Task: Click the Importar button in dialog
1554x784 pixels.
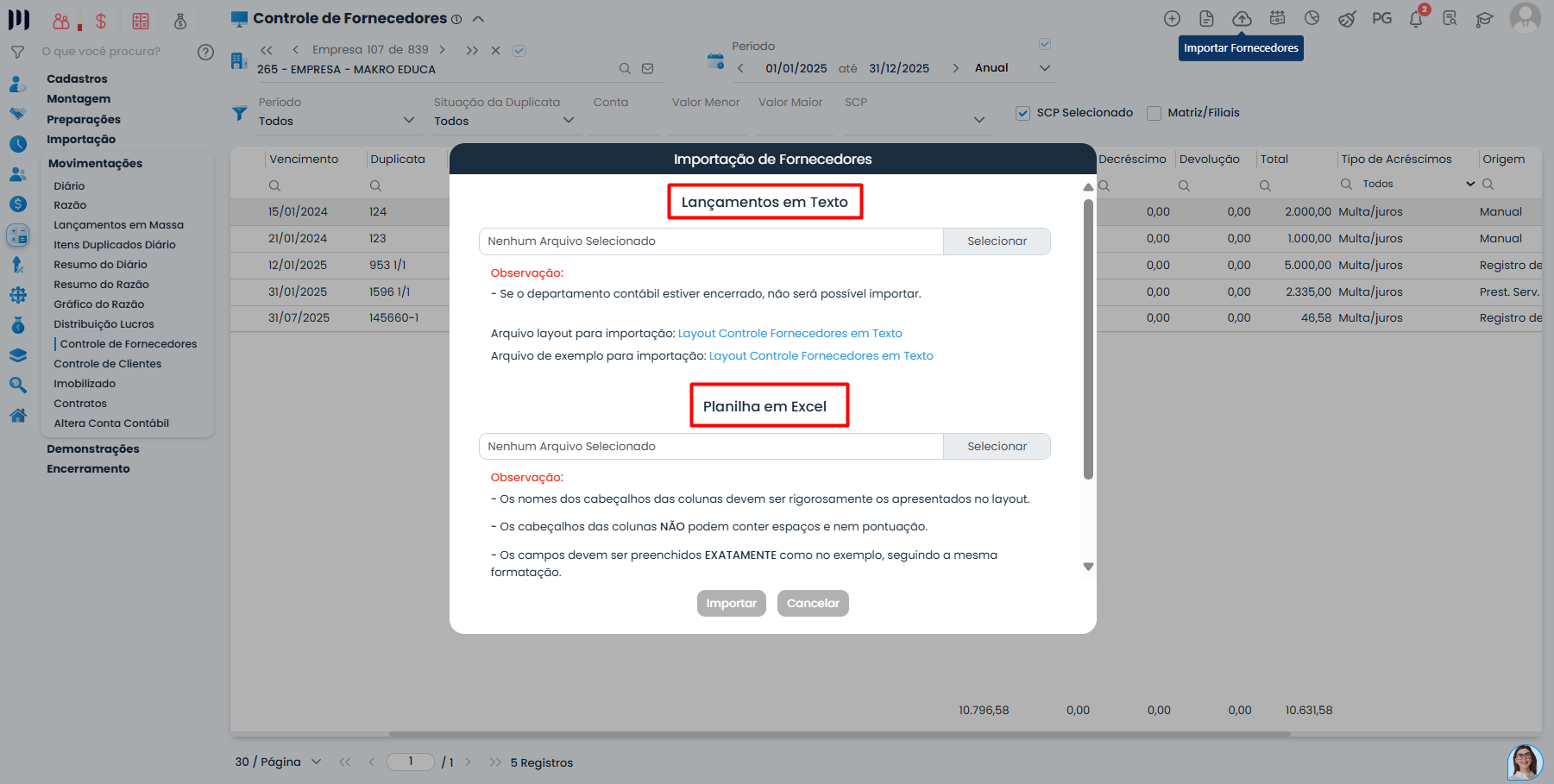Action: pyautogui.click(x=731, y=604)
